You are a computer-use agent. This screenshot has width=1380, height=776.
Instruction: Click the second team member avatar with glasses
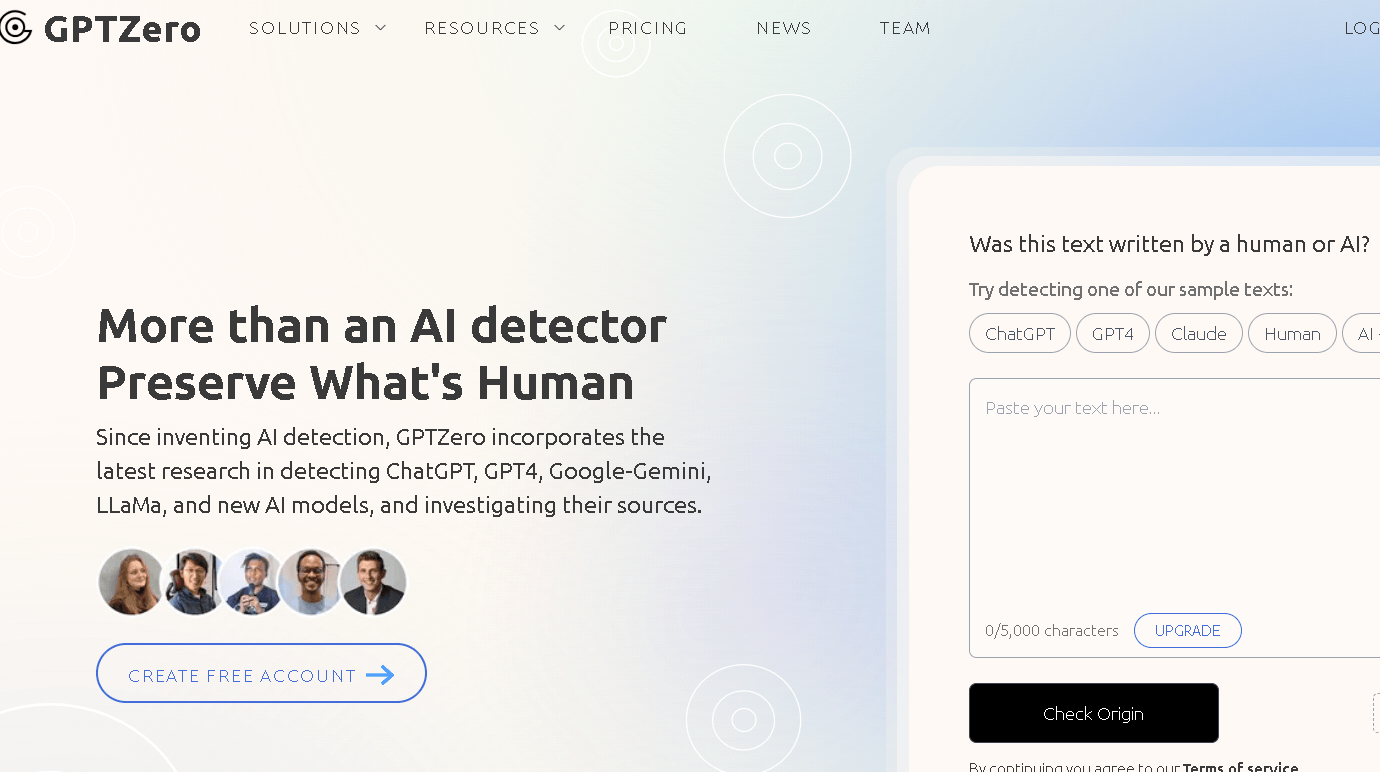pos(192,582)
